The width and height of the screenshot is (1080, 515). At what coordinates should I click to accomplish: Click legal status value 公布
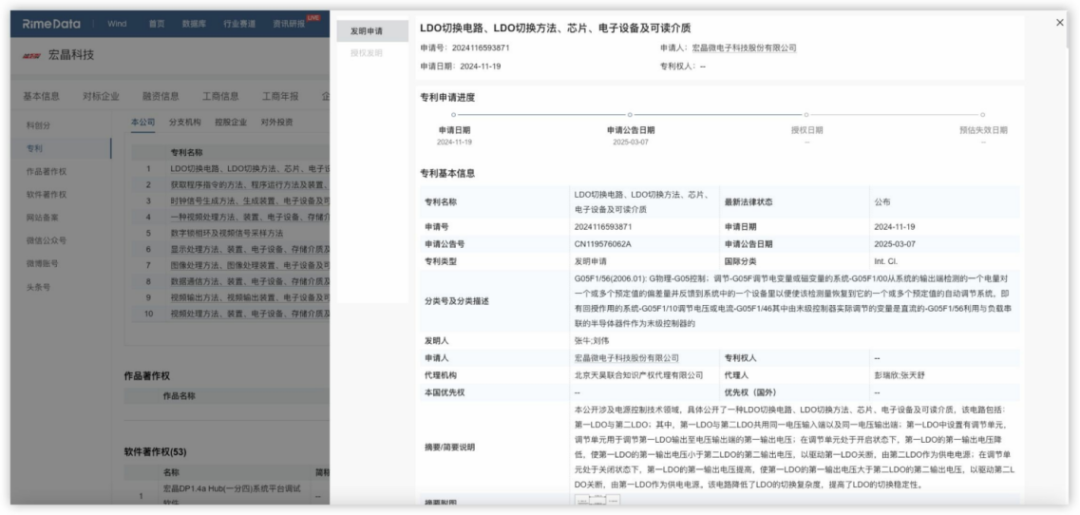(x=882, y=202)
